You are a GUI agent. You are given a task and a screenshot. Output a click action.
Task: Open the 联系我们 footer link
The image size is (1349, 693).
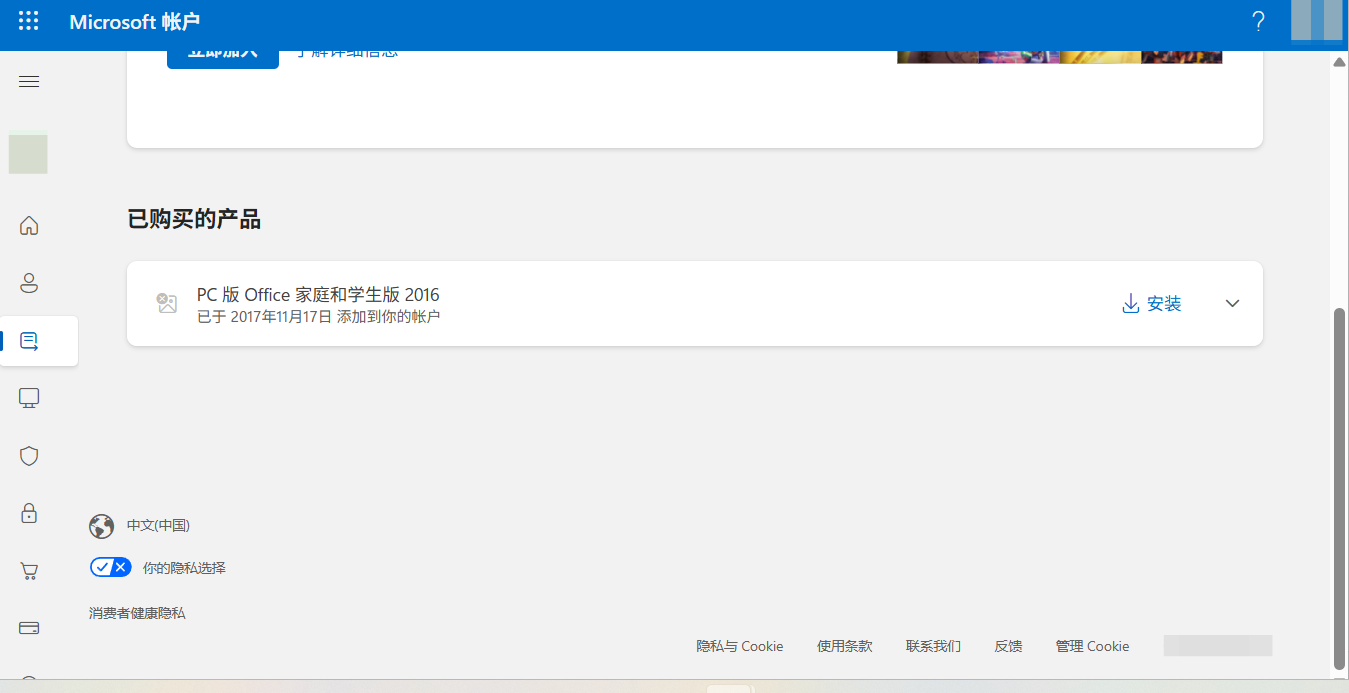933,646
